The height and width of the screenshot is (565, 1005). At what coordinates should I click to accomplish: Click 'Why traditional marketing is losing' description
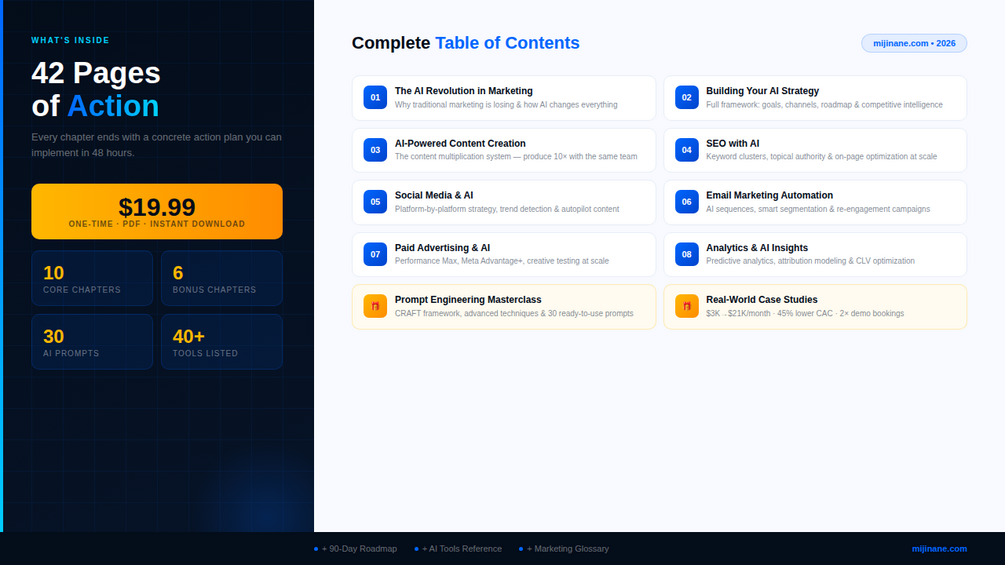click(506, 104)
